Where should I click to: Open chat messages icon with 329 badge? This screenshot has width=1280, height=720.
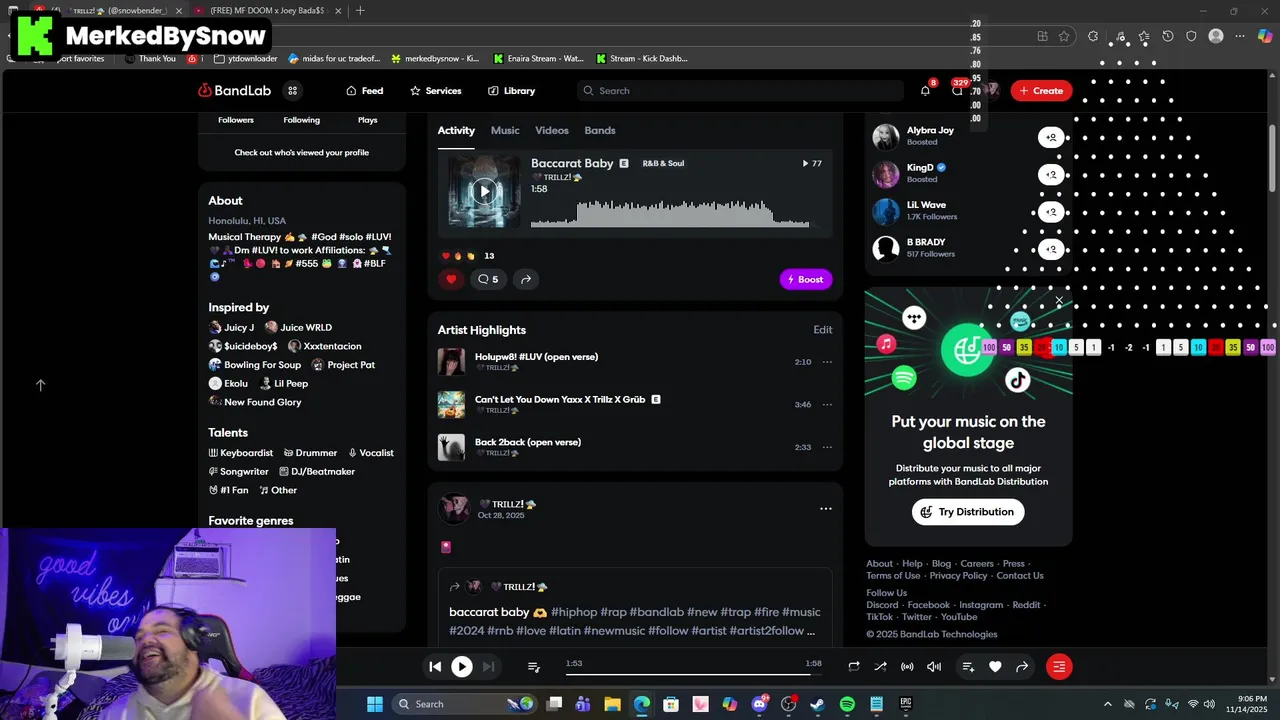pyautogui.click(x=957, y=91)
